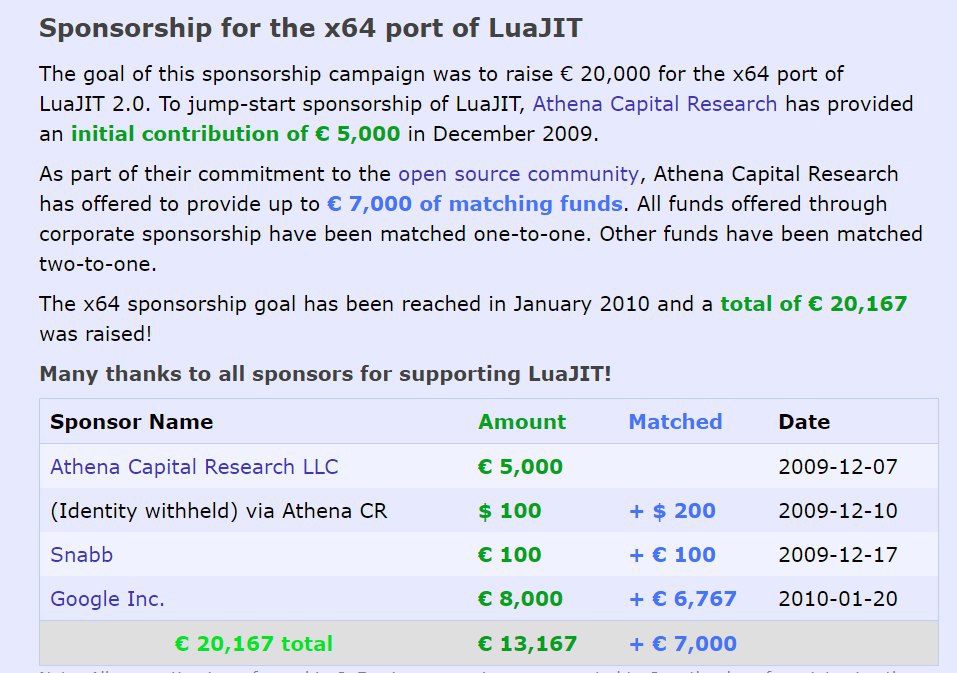Click Google's € 8,000 amount cell
957x673 pixels.
click(x=520, y=599)
